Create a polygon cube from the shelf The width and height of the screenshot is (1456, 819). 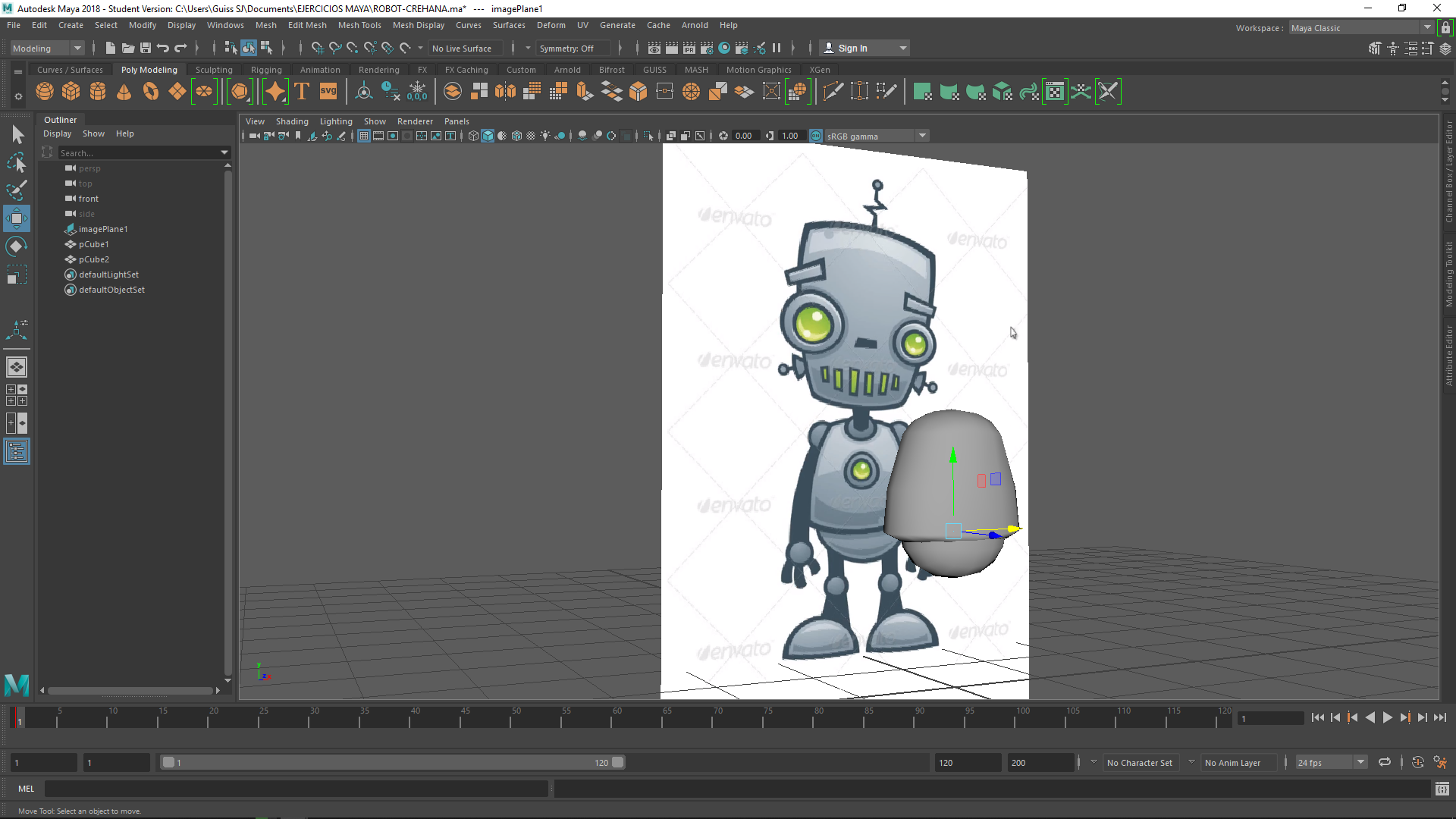coord(71,92)
